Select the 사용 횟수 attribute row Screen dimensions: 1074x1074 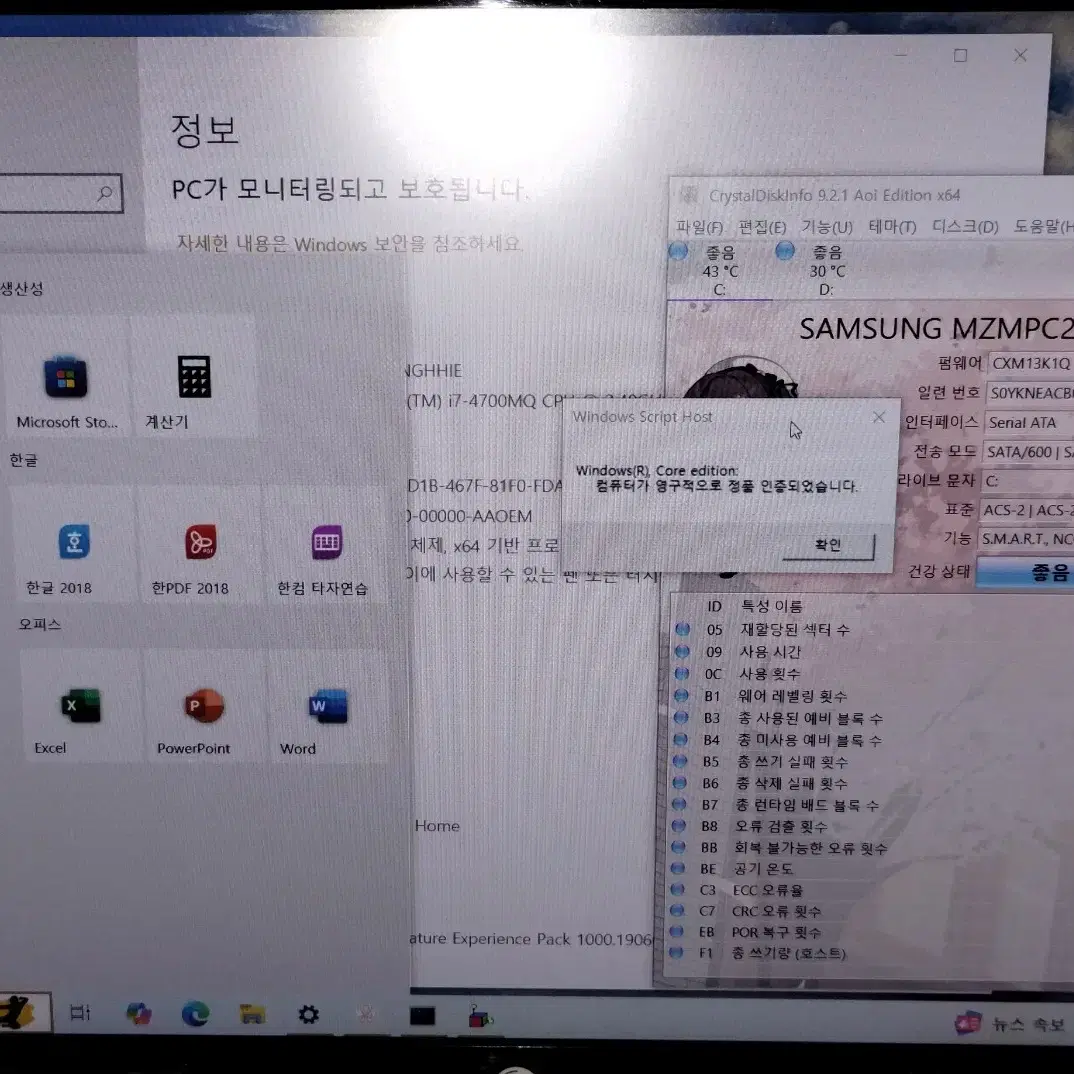(x=872, y=673)
